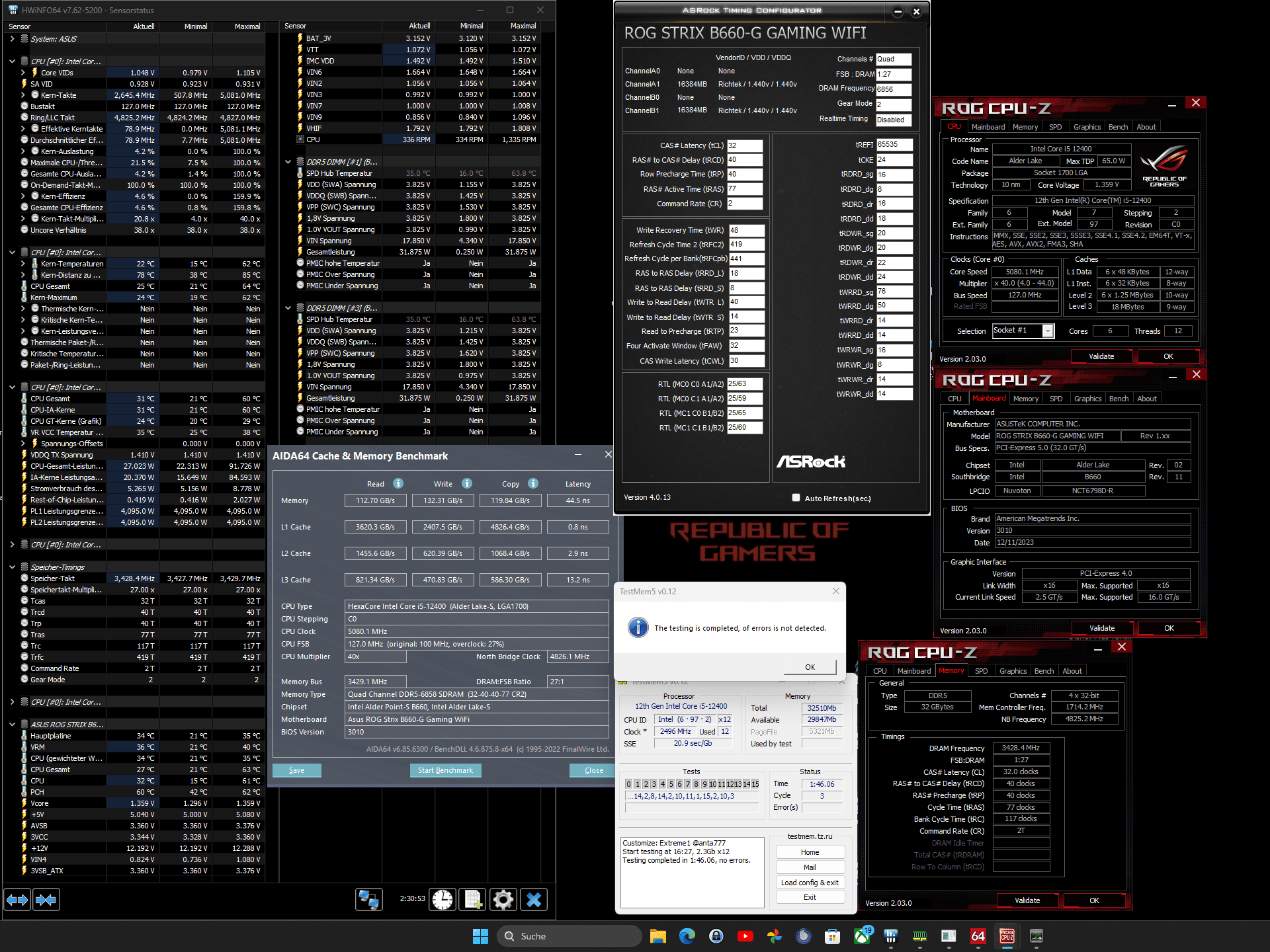This screenshot has height=952, width=1270.
Task: Click HWiNFO collapse columns arrows icon
Action: (46, 900)
